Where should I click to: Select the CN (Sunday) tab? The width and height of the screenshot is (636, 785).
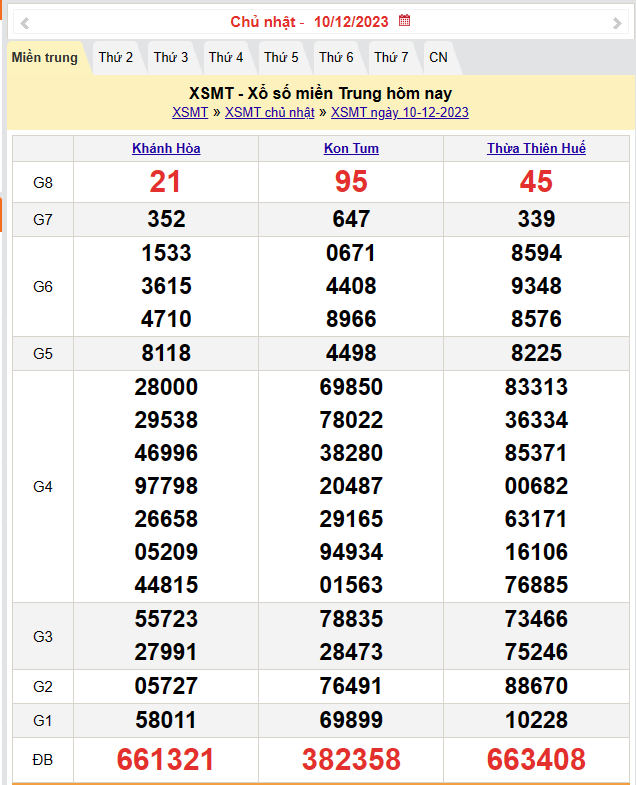pyautogui.click(x=438, y=58)
